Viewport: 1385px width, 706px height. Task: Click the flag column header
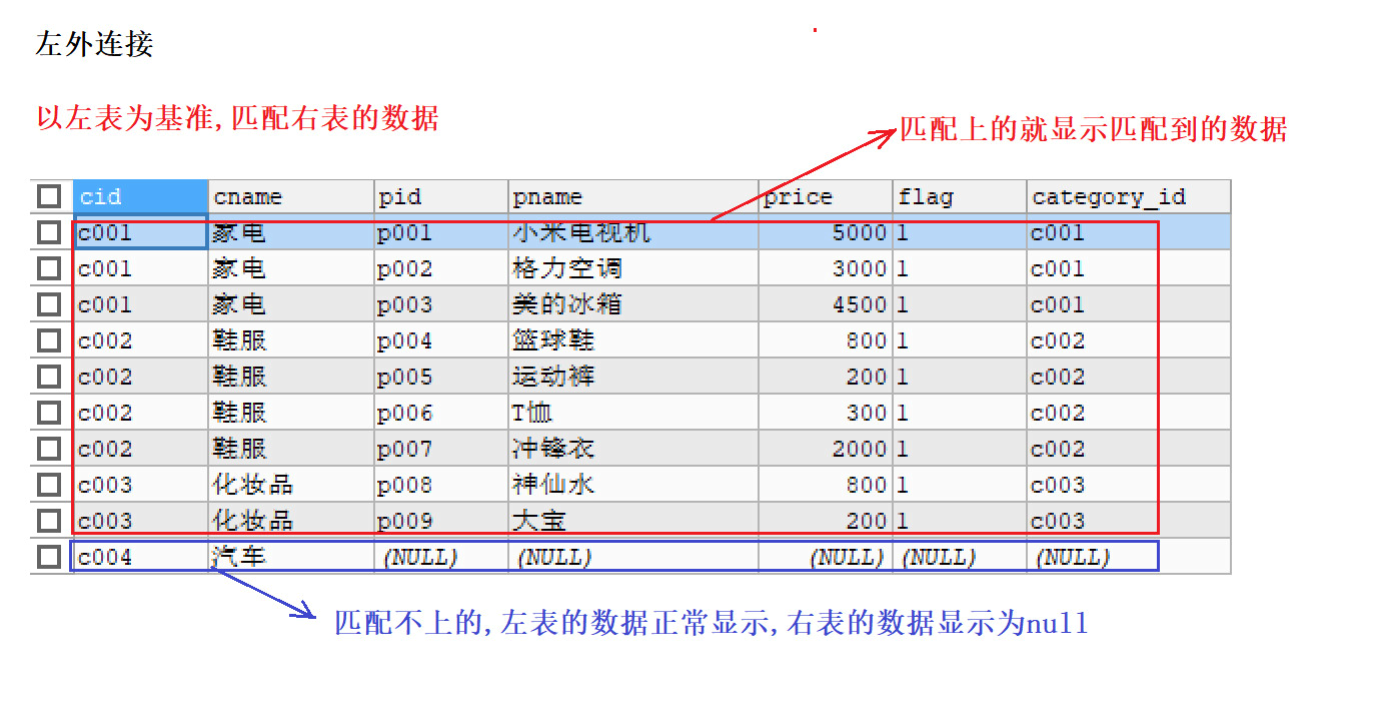point(959,196)
